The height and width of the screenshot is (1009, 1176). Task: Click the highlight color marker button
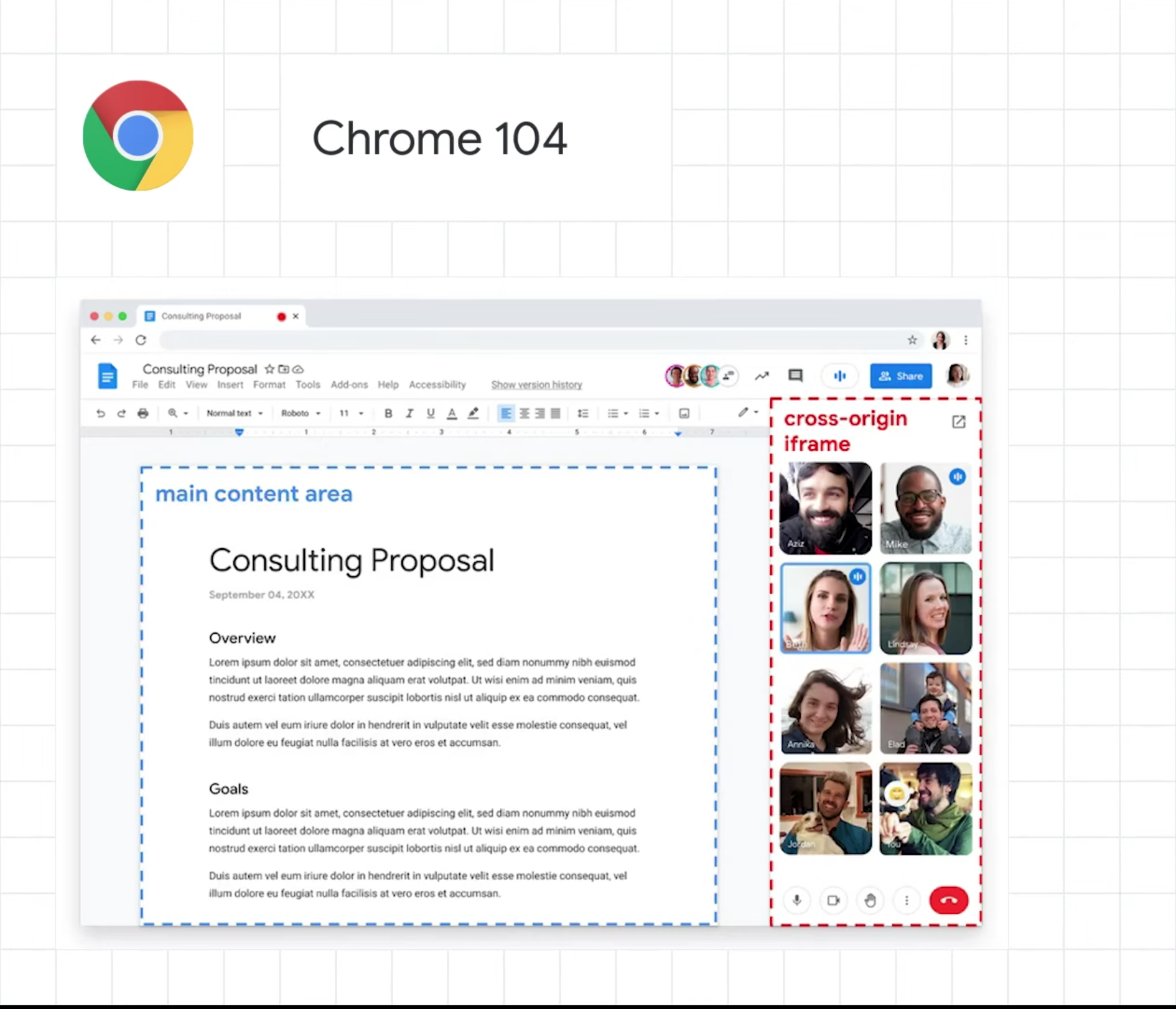[473, 413]
